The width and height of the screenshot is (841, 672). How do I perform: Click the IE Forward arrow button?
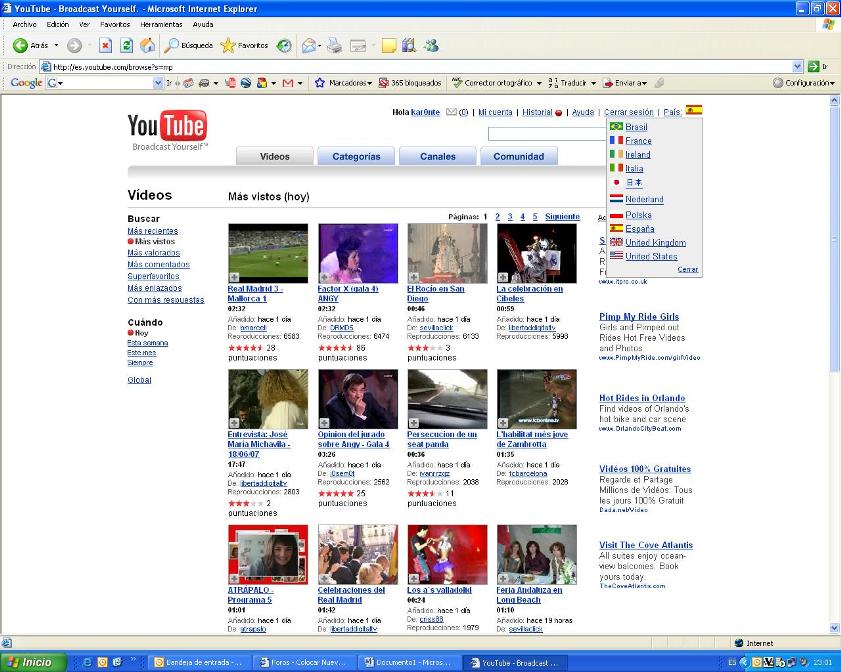[75, 46]
